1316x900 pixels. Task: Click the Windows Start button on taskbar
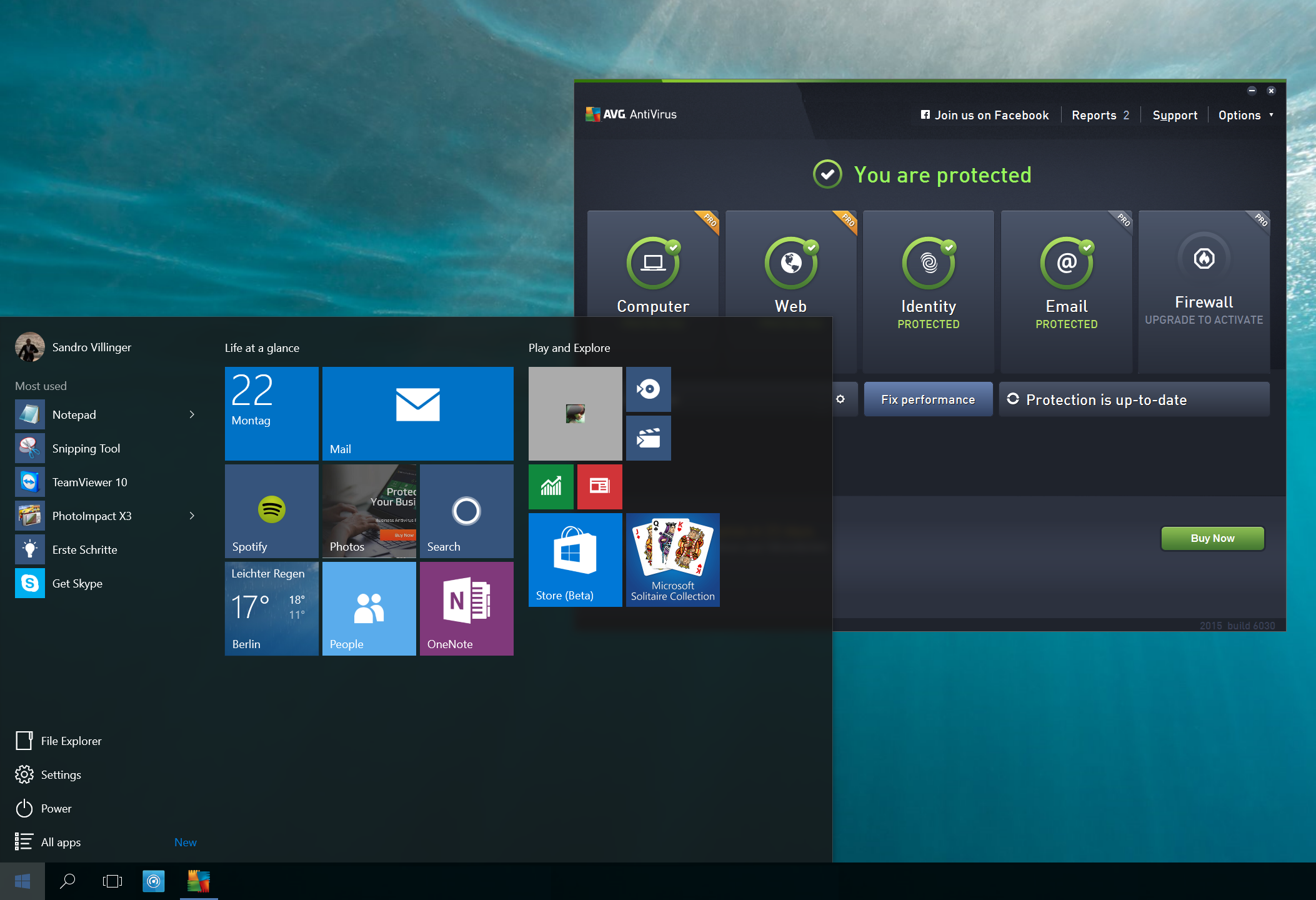[22, 881]
